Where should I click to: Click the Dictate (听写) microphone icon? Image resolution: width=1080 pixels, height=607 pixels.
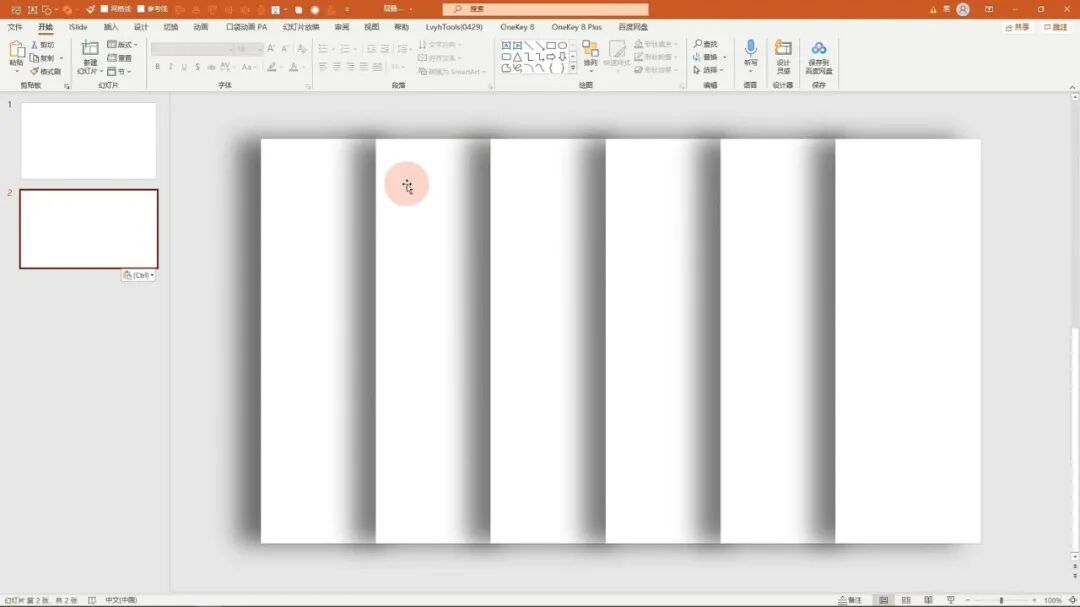751,48
